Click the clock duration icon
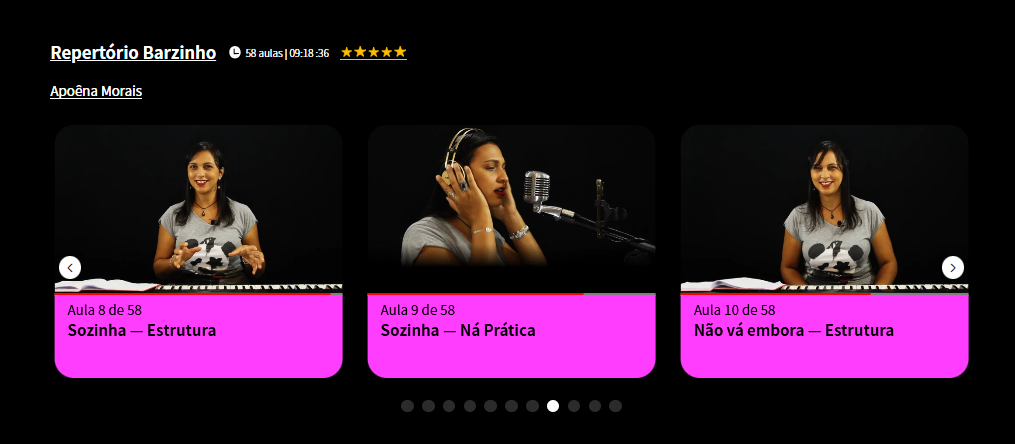1015x444 pixels. pyautogui.click(x=235, y=52)
